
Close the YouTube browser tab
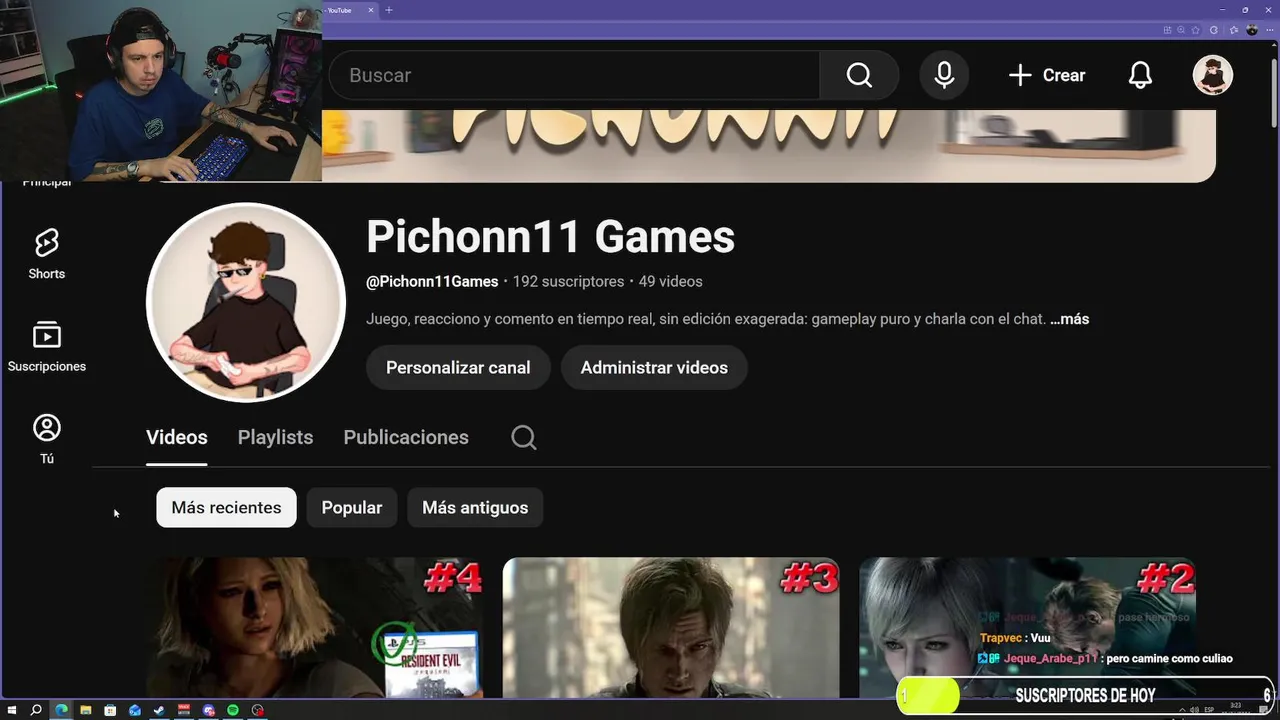coord(371,10)
